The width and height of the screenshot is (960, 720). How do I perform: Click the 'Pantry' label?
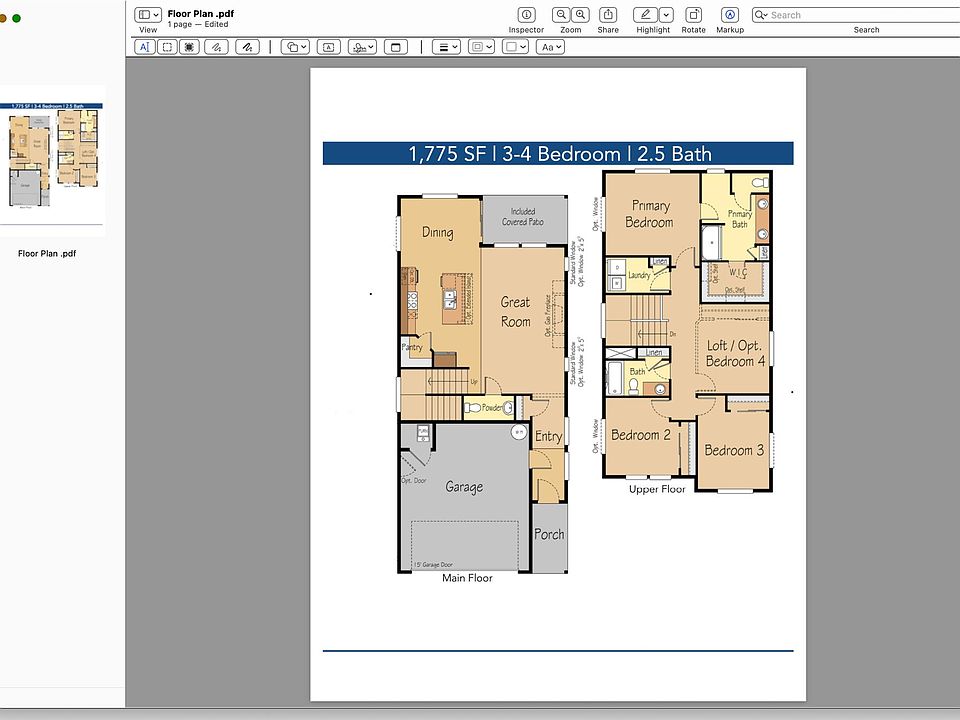tap(412, 347)
